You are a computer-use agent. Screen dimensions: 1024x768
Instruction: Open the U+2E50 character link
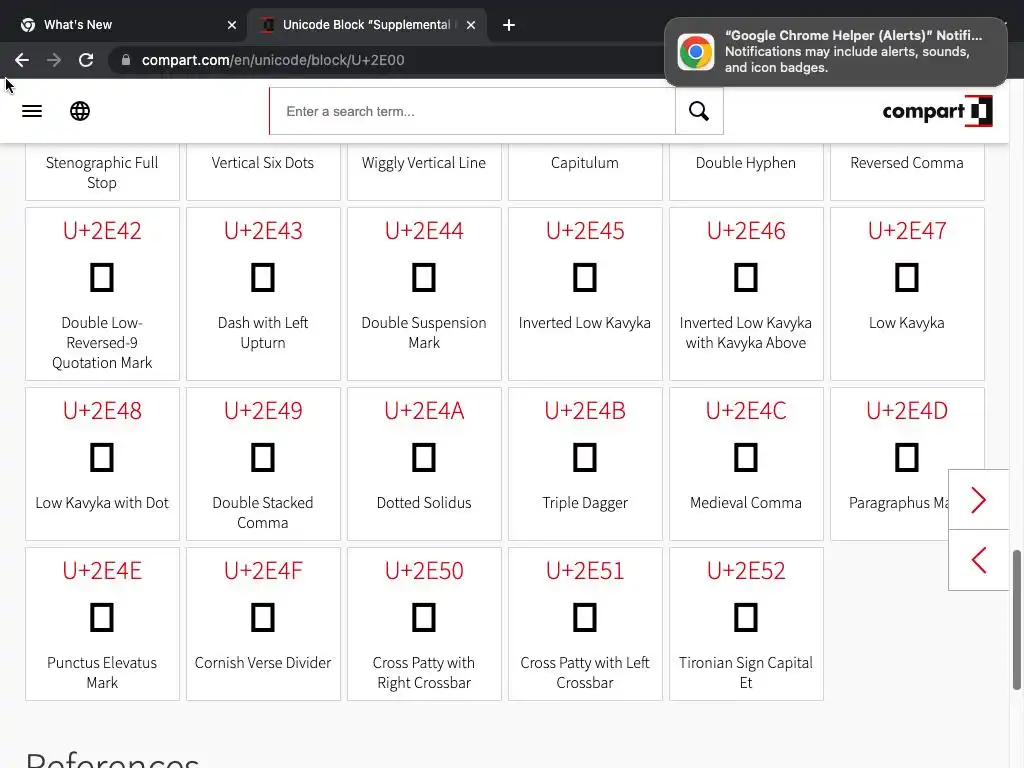click(424, 571)
